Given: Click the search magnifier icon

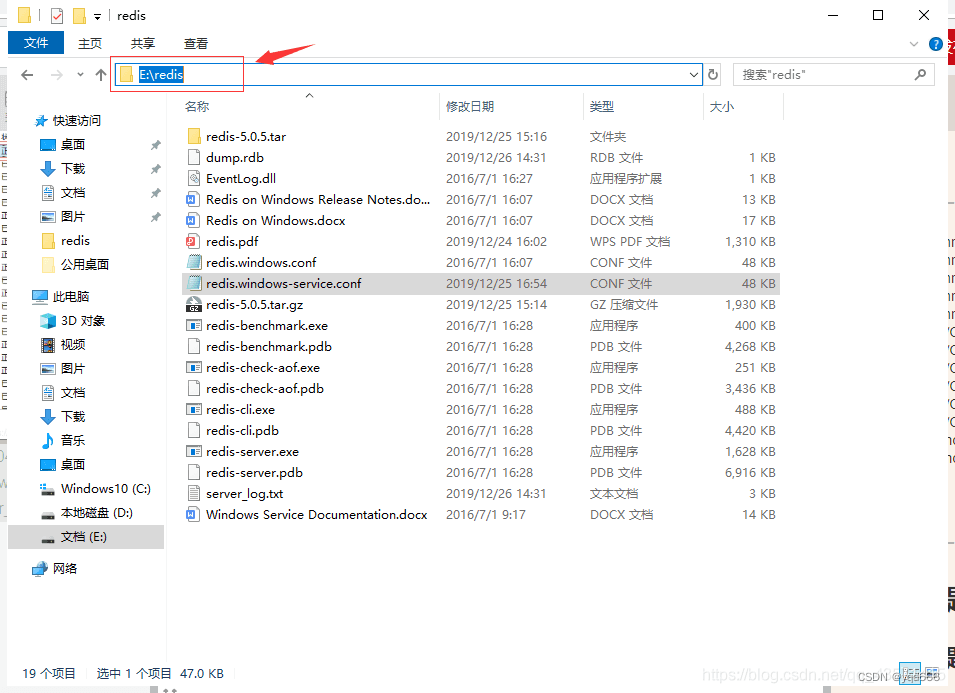Looking at the screenshot, I should tap(920, 74).
